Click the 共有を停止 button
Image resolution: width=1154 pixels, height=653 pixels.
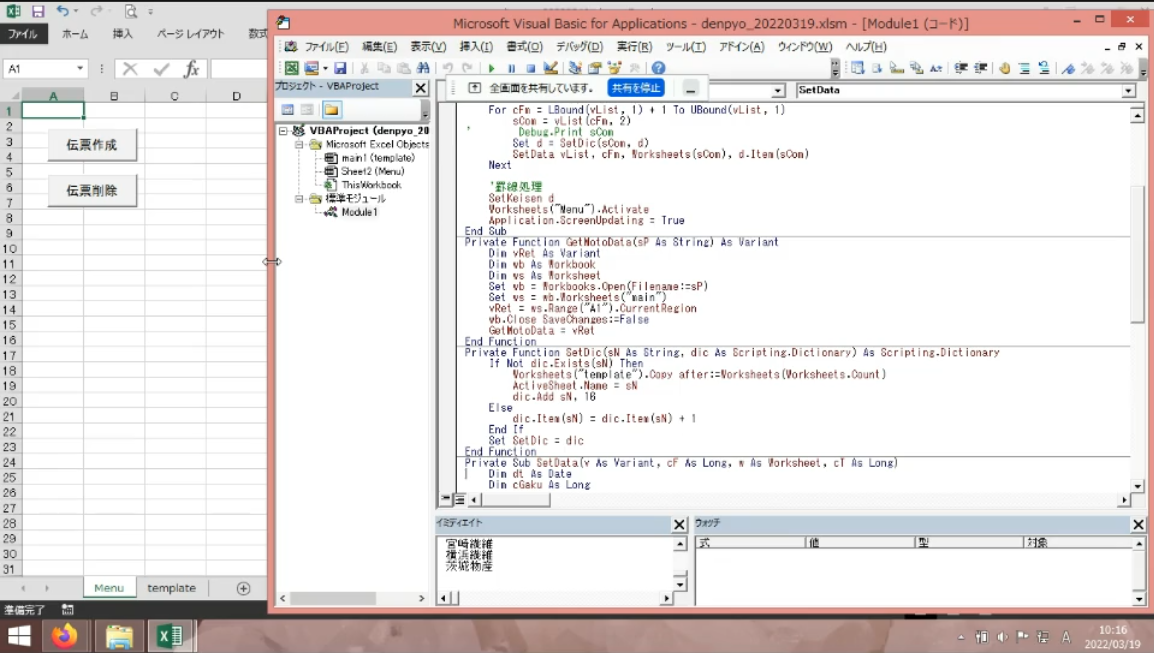point(636,88)
